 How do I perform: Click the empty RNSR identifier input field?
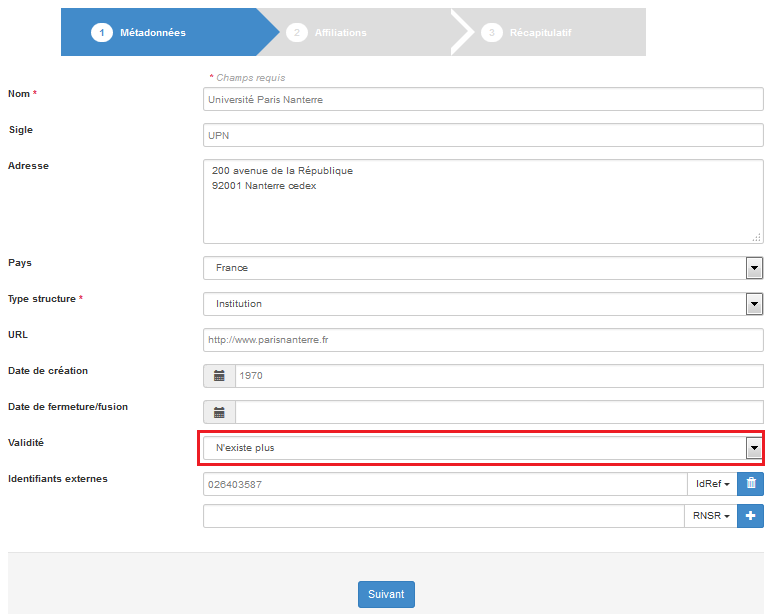444,516
